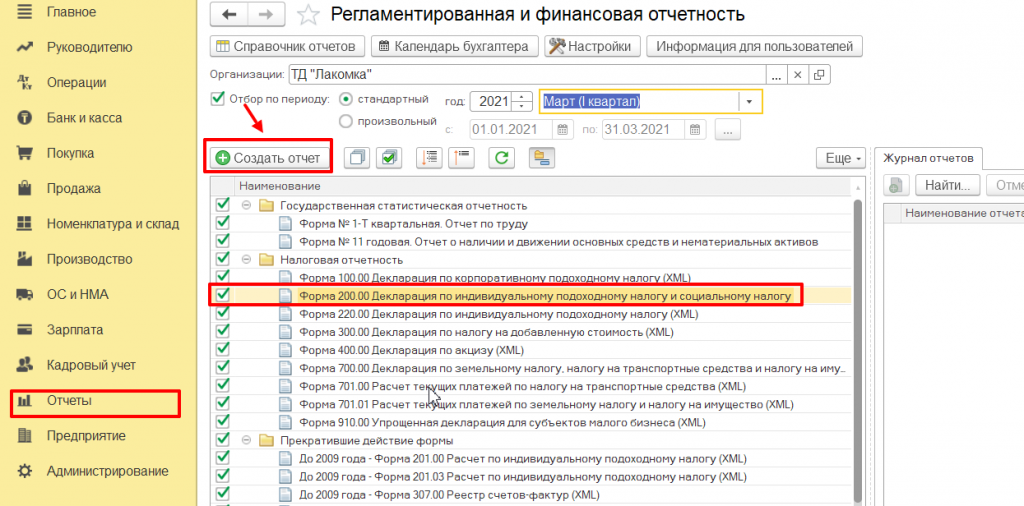Uncheck Форма 300.00 VAT declaration checkbox
Screen dimensions: 1024x506
[x=222, y=331]
